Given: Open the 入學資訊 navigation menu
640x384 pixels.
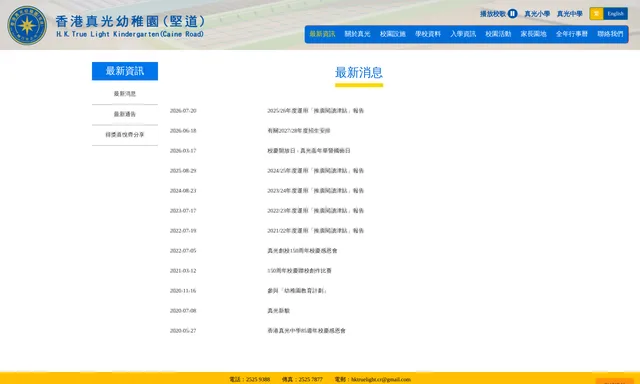Looking at the screenshot, I should pyautogui.click(x=463, y=34).
